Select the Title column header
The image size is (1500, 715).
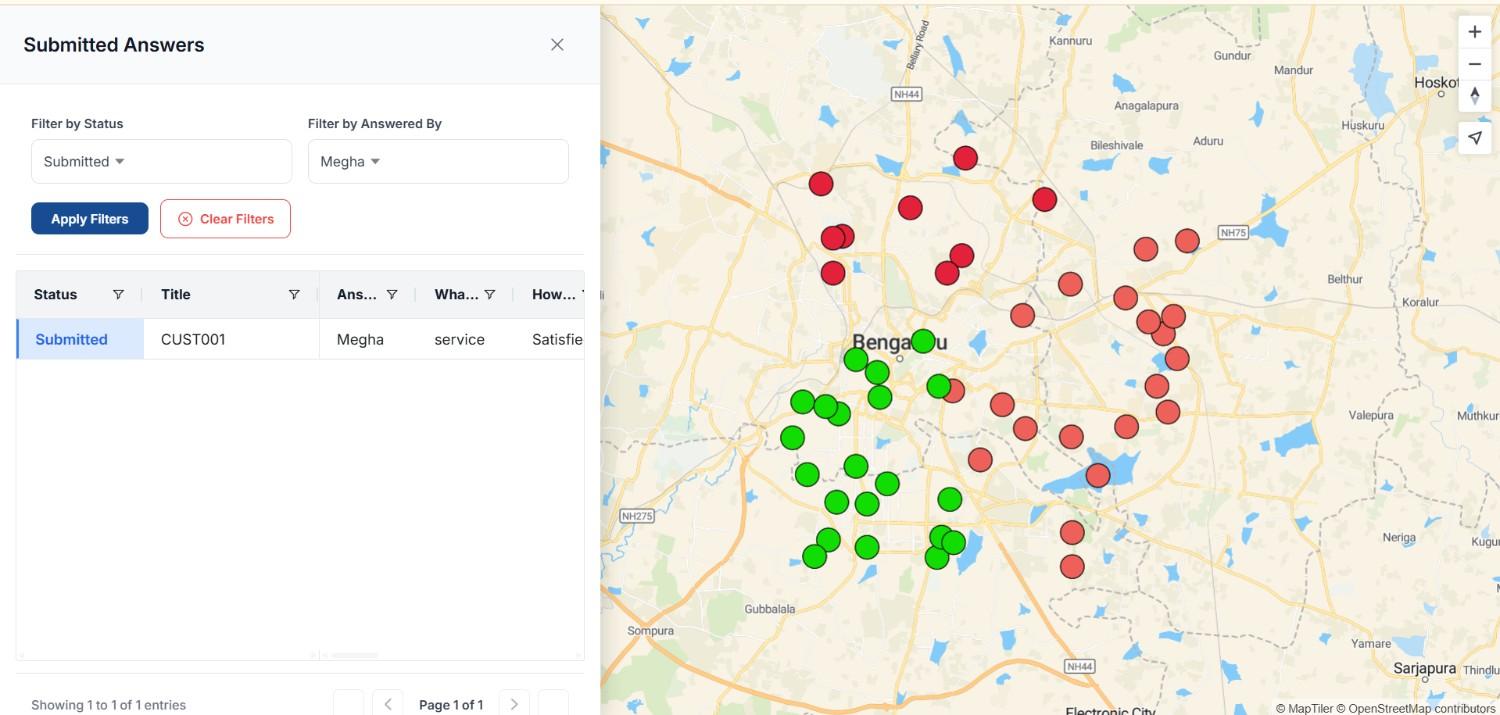click(175, 294)
